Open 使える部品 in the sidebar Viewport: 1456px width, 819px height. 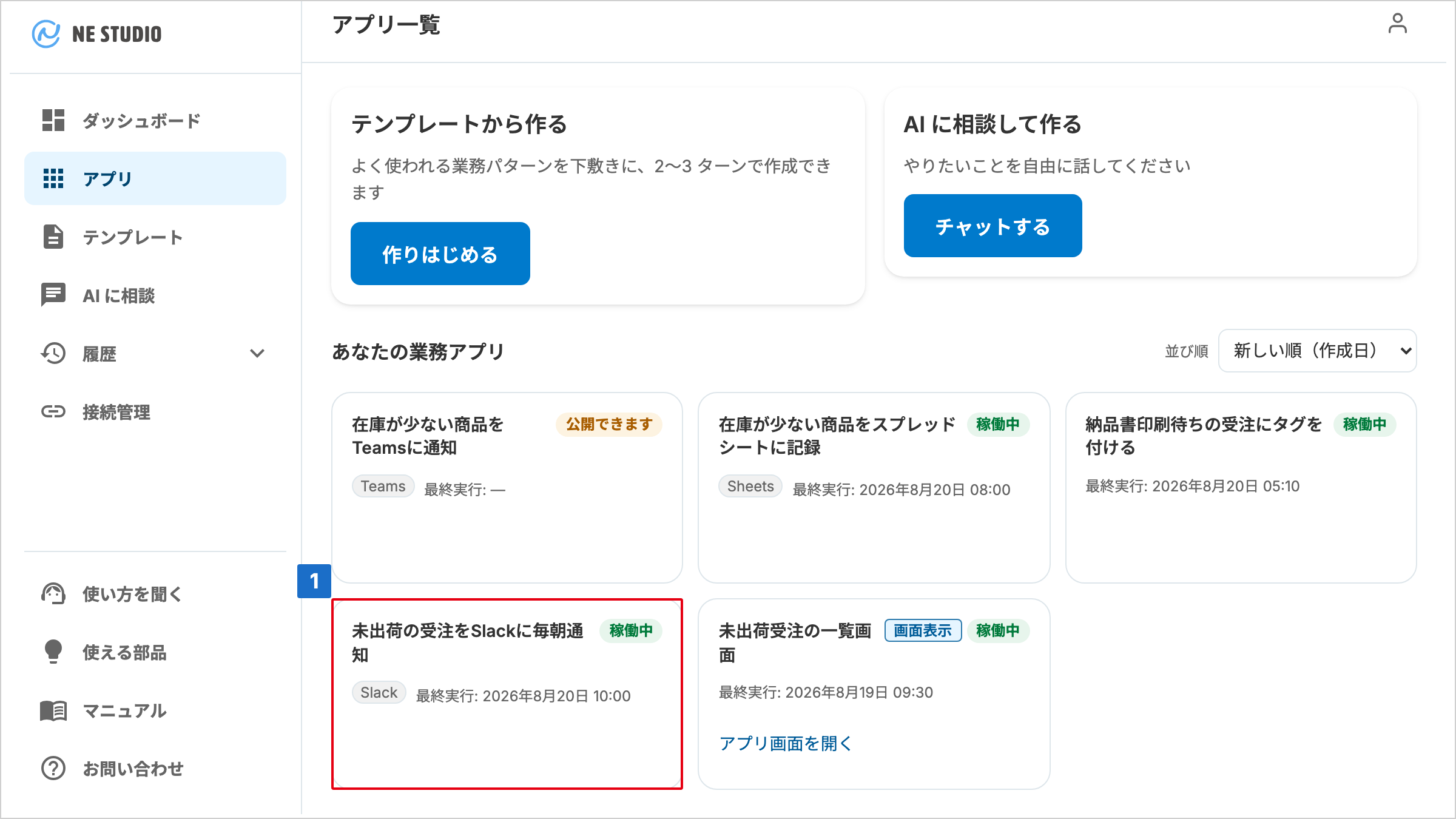(x=155, y=652)
